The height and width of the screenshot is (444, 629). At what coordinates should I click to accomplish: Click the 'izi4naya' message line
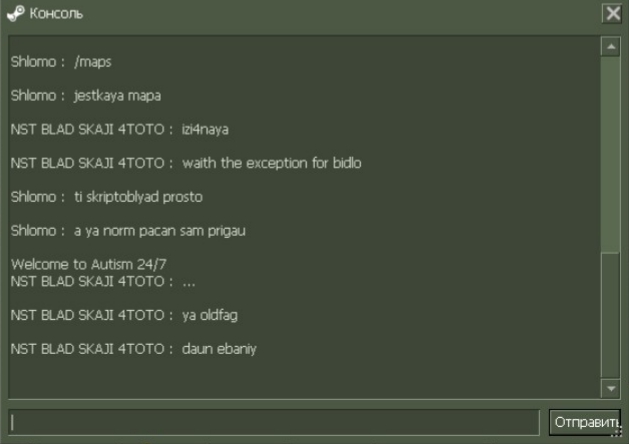[120, 130]
